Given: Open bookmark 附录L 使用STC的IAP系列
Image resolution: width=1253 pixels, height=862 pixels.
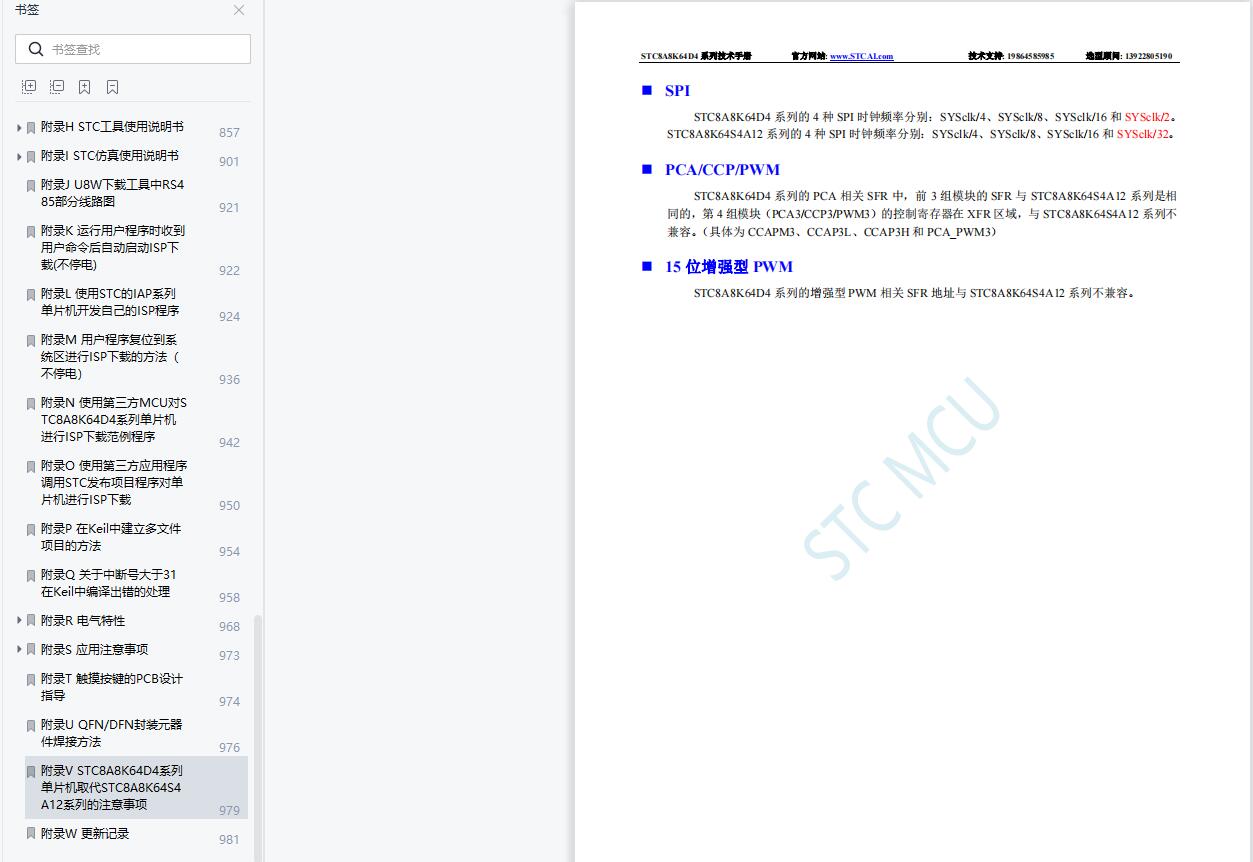Looking at the screenshot, I should (x=110, y=302).
